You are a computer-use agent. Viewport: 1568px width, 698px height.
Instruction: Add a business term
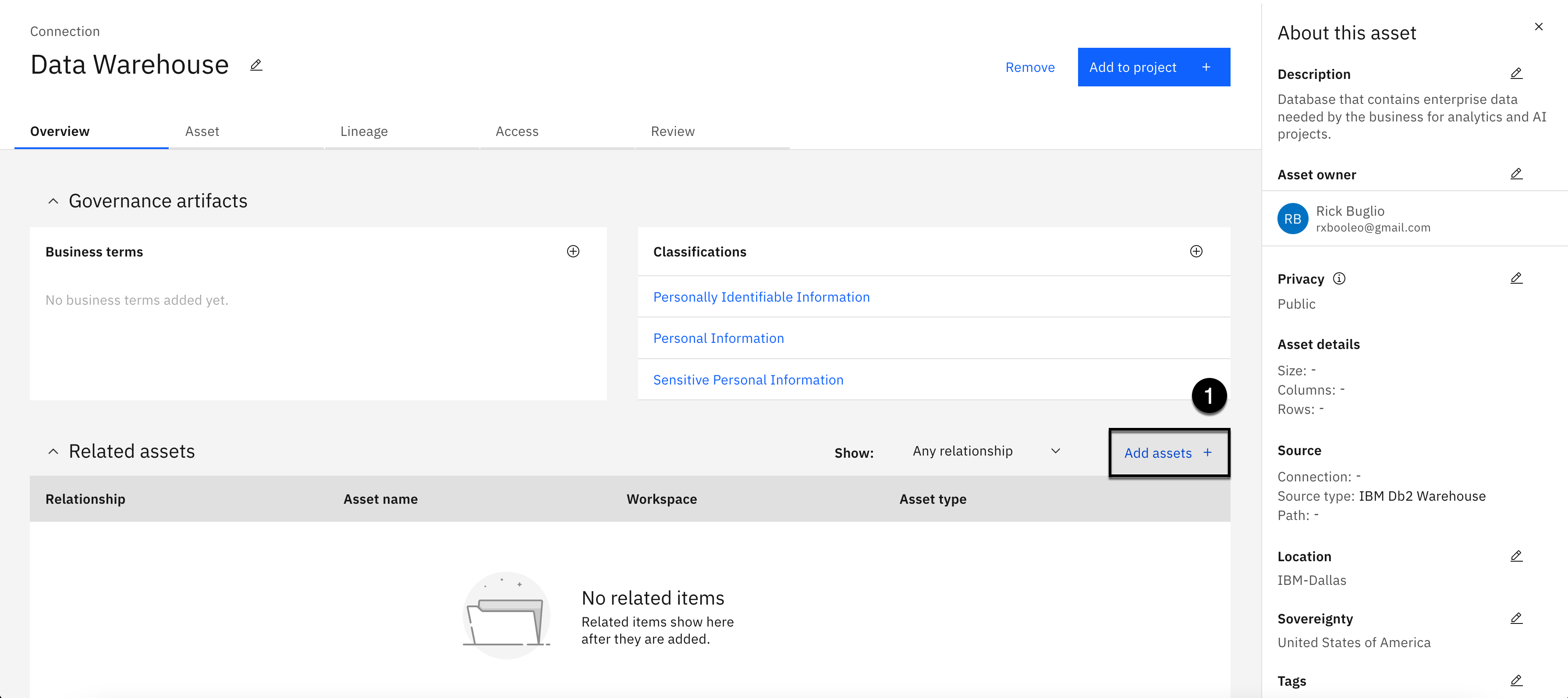point(573,252)
